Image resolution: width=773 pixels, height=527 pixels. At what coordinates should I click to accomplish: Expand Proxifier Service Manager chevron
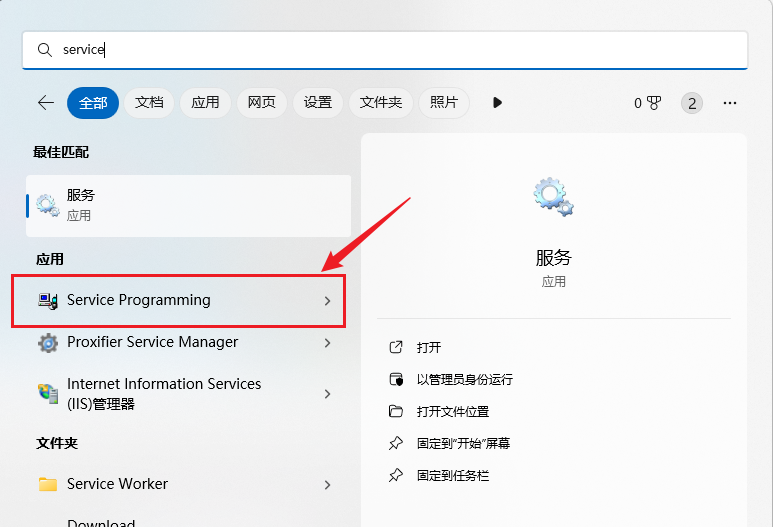pyautogui.click(x=327, y=343)
